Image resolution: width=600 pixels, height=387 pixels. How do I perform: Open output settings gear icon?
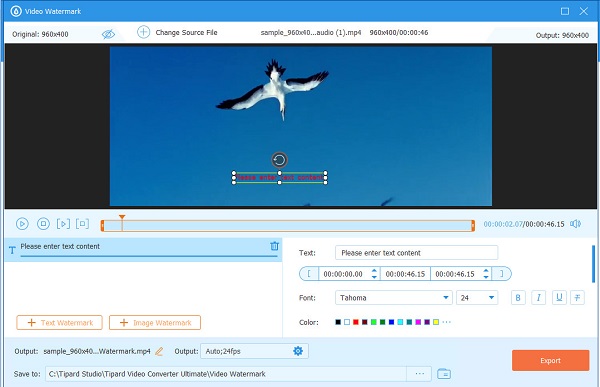click(298, 351)
